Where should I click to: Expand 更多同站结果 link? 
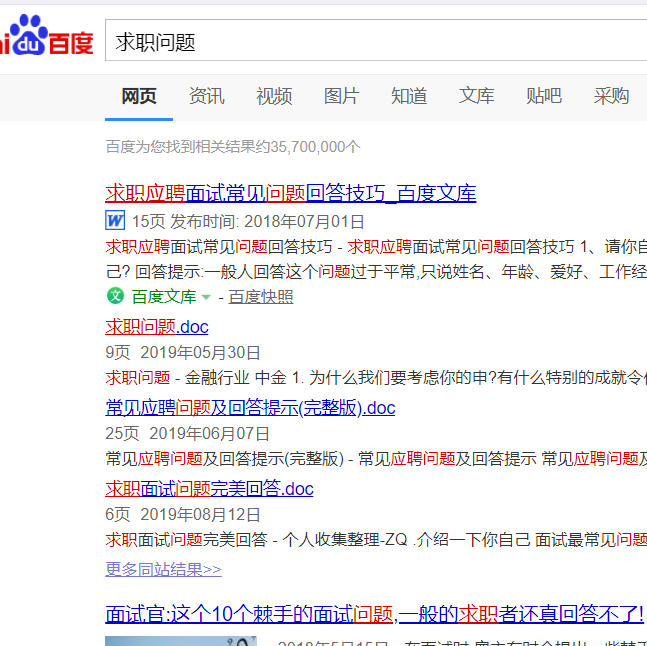[x=163, y=569]
